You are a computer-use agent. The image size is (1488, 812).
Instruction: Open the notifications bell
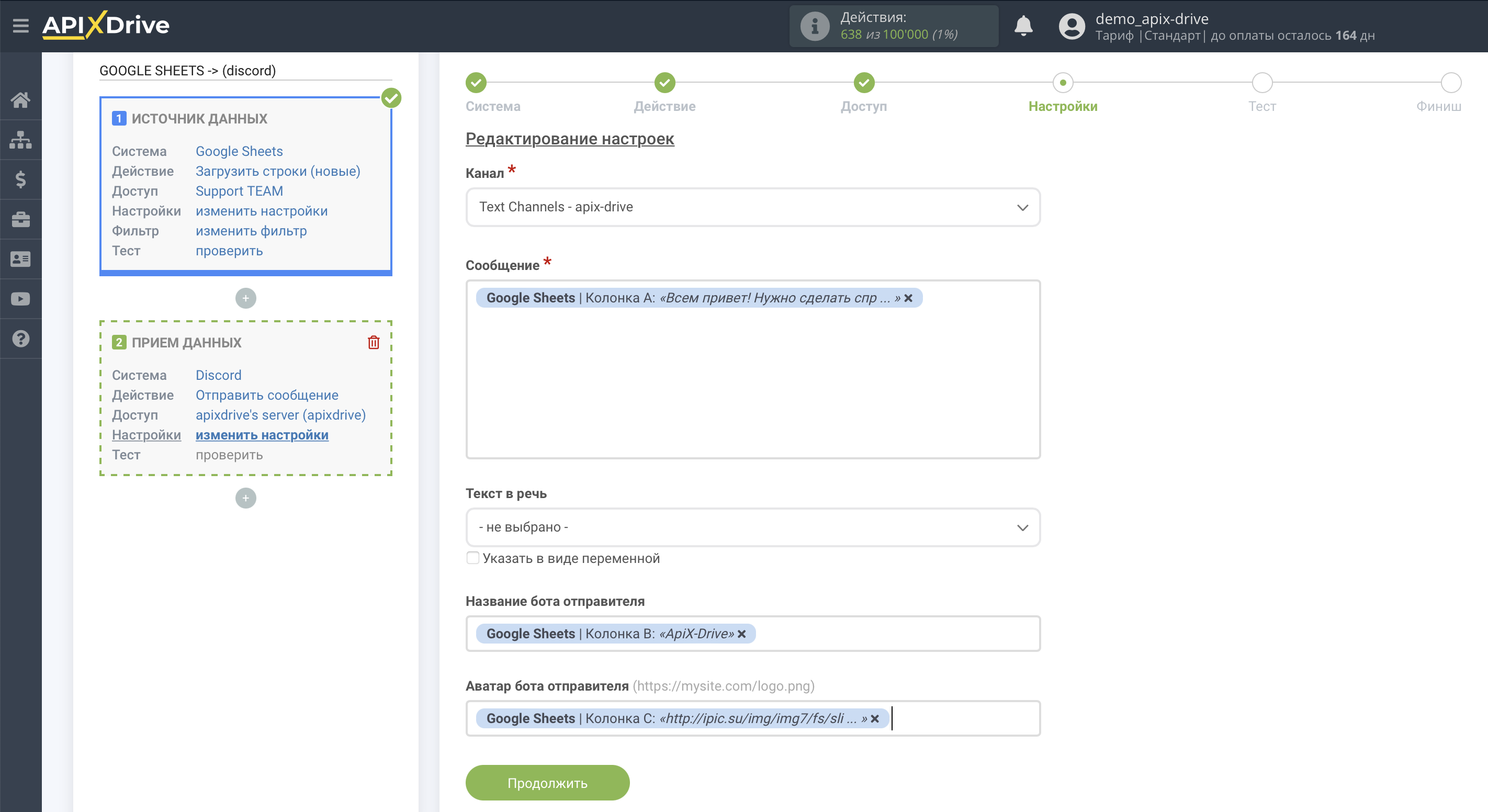(x=1023, y=26)
